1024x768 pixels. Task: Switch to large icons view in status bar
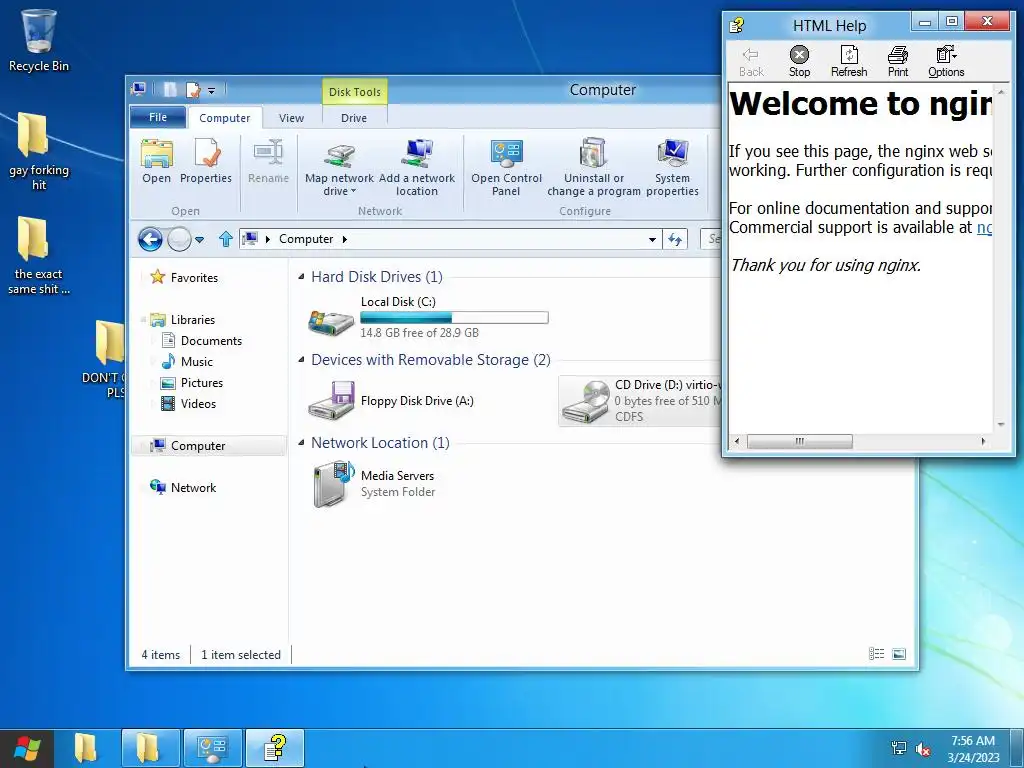(899, 654)
